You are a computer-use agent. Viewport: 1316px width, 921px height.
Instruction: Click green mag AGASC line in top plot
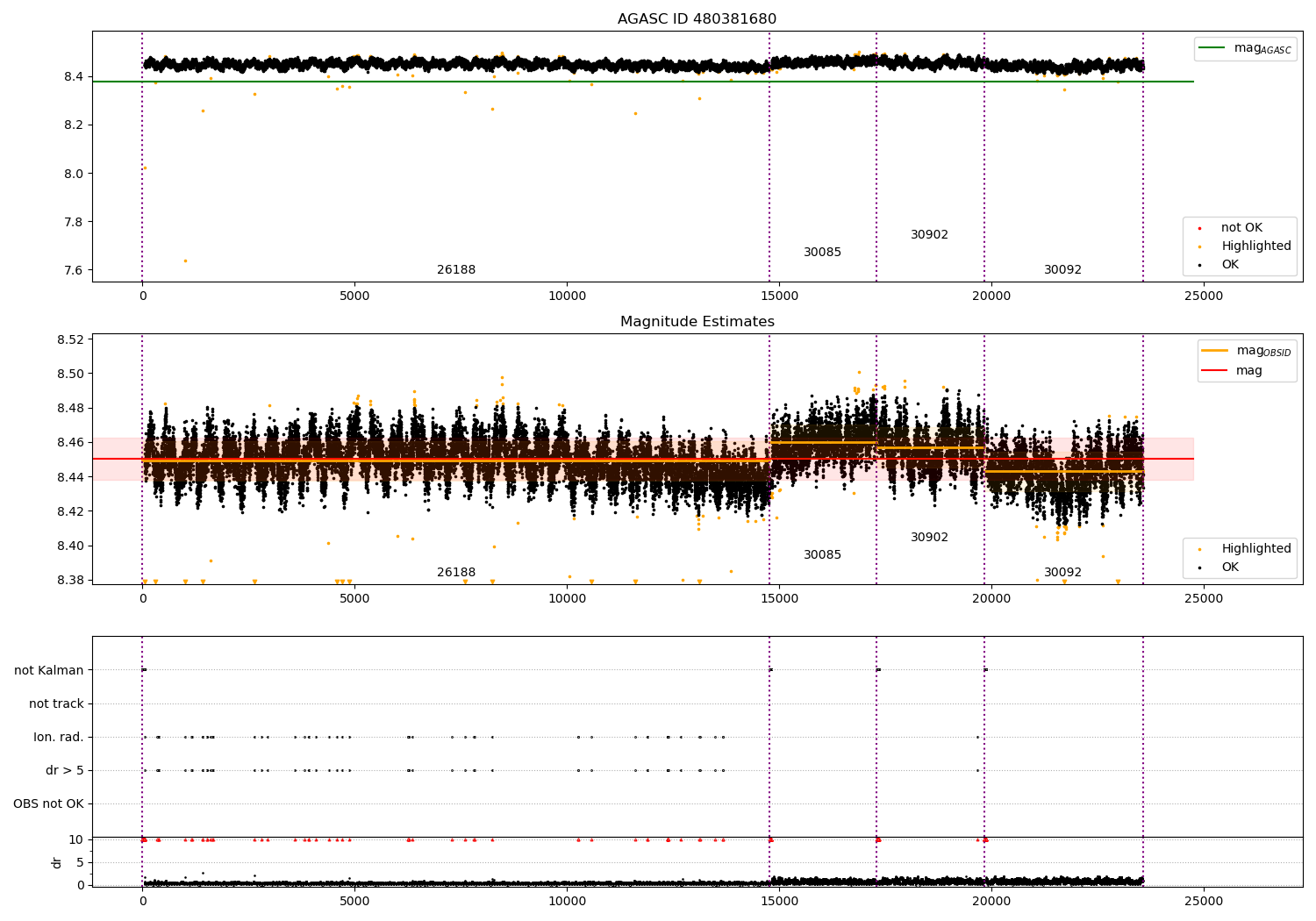click(x=643, y=82)
